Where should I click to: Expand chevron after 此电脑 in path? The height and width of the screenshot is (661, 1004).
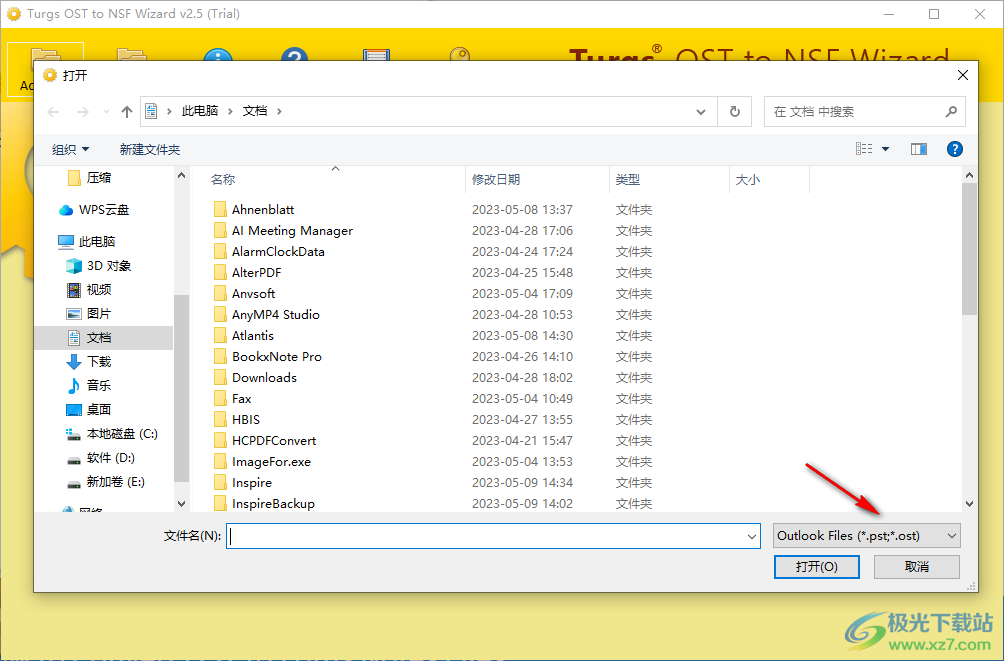[x=230, y=111]
